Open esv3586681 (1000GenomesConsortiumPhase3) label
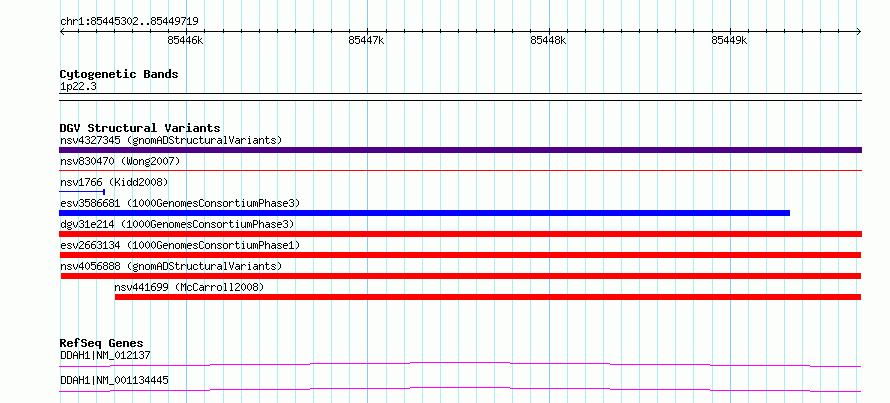890x403 pixels. tap(180, 203)
